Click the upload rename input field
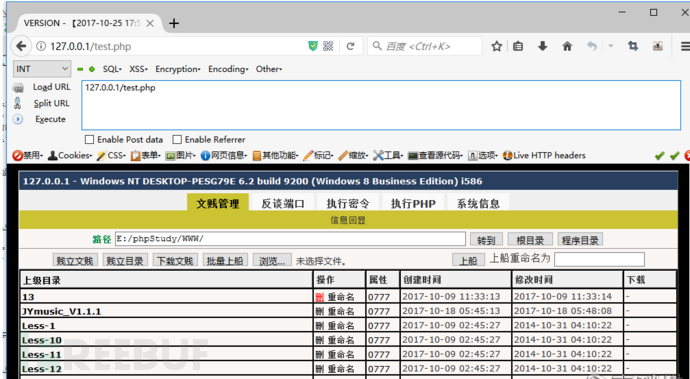690x379 pixels. (599, 260)
